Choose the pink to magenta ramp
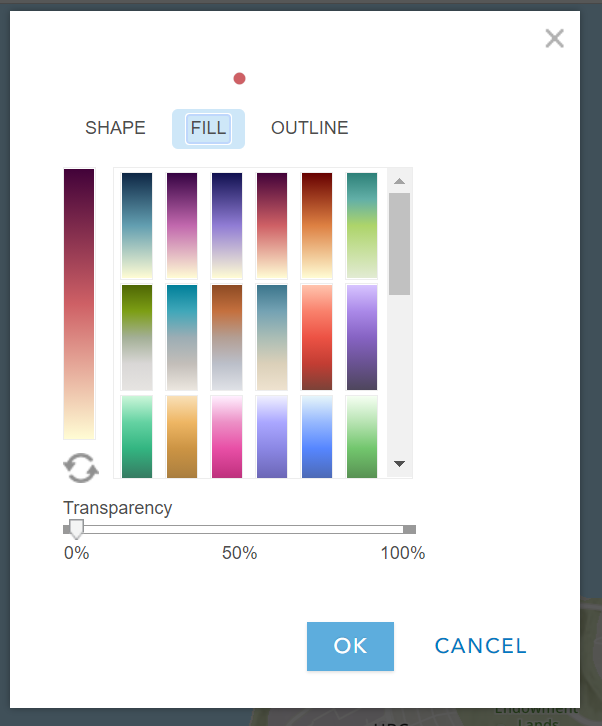The image size is (602, 726). click(227, 436)
